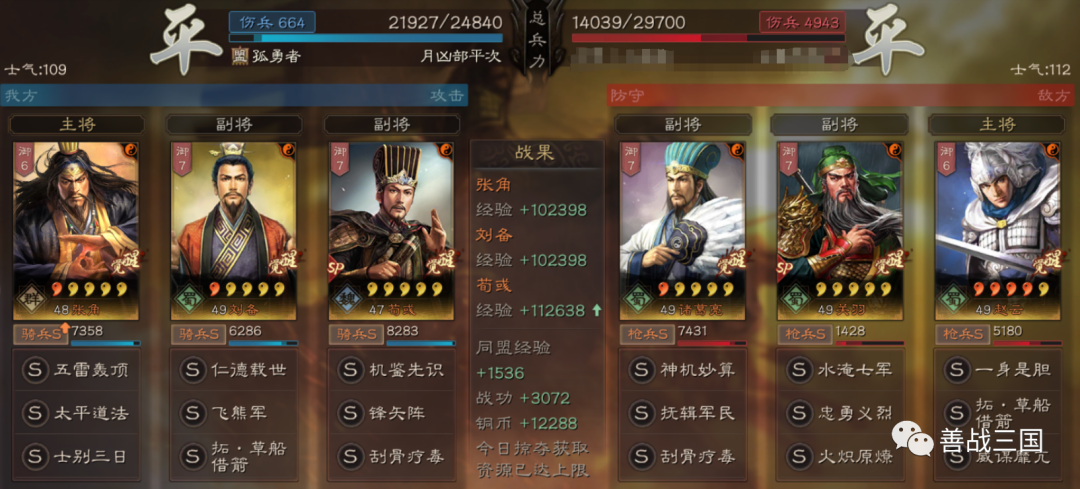Select the 一身是胆 skill entry
The width and height of the screenshot is (1080, 489).
click(x=997, y=370)
